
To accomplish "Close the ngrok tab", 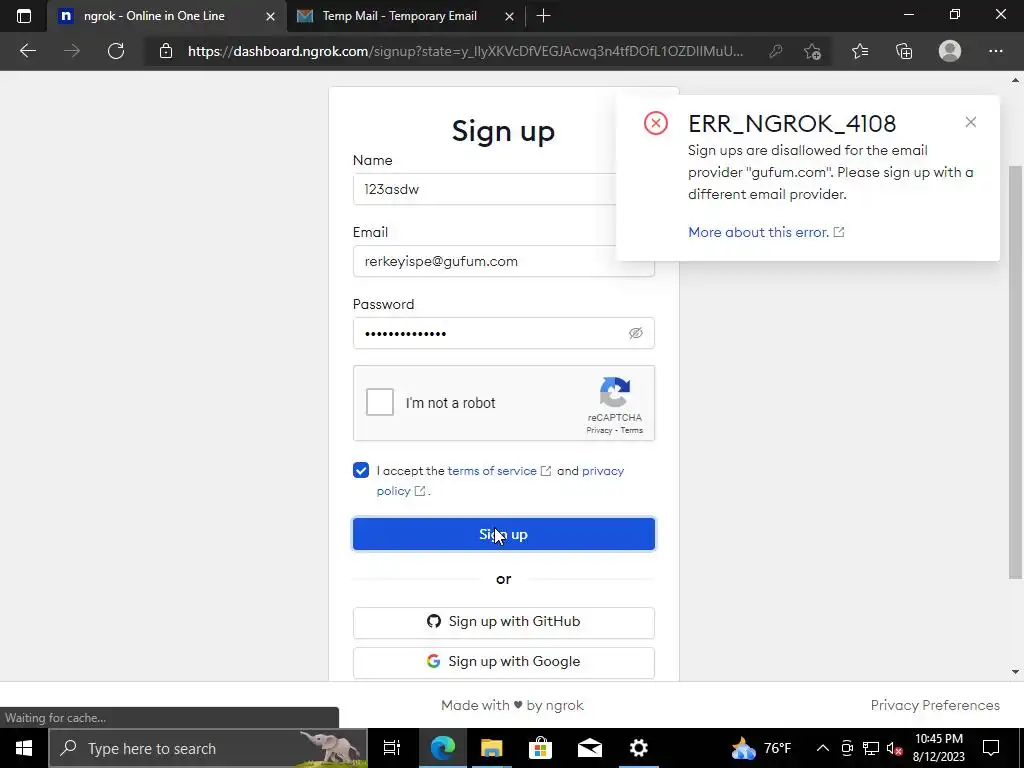I will click(270, 16).
